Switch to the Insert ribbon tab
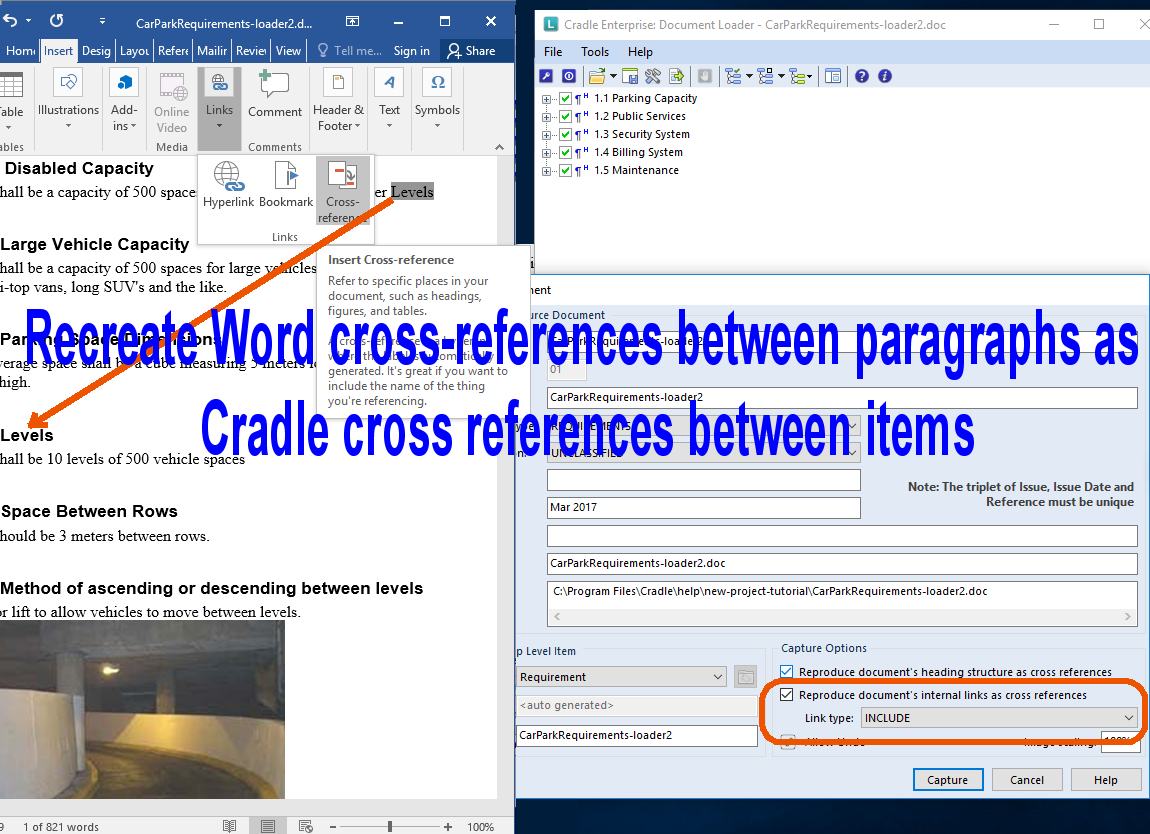The width and height of the screenshot is (1150, 834). tap(58, 49)
